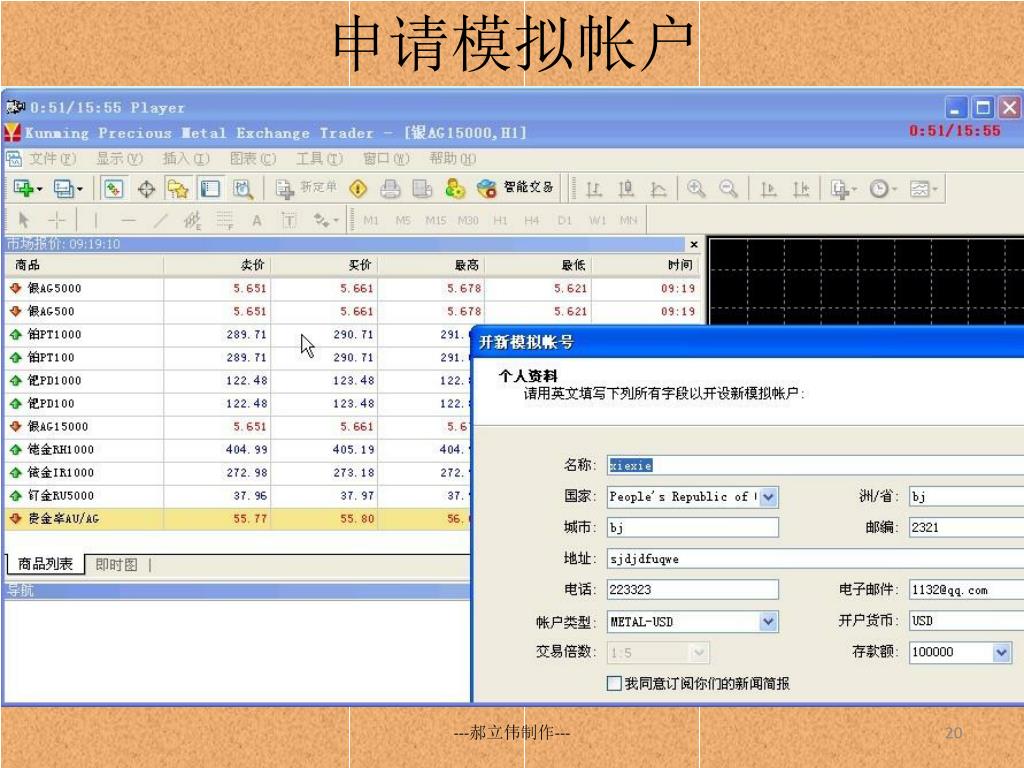The height and width of the screenshot is (768, 1024).
Task: Open the 图表(C) menu
Action: pyautogui.click(x=253, y=159)
